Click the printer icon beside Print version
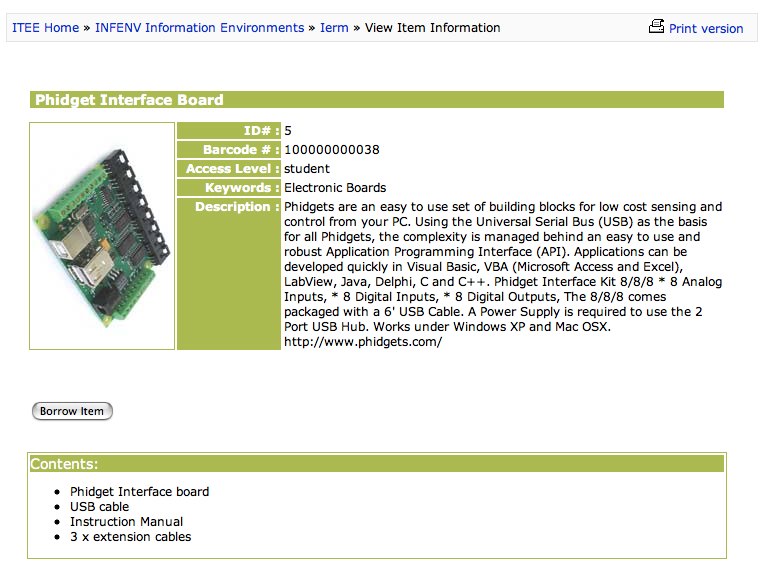The image size is (766, 578). click(656, 26)
